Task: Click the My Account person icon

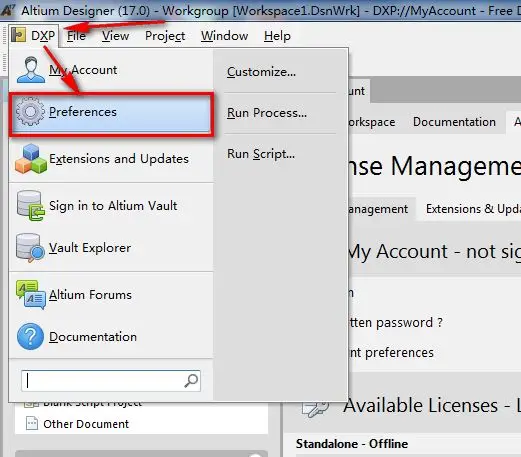Action: pyautogui.click(x=31, y=69)
